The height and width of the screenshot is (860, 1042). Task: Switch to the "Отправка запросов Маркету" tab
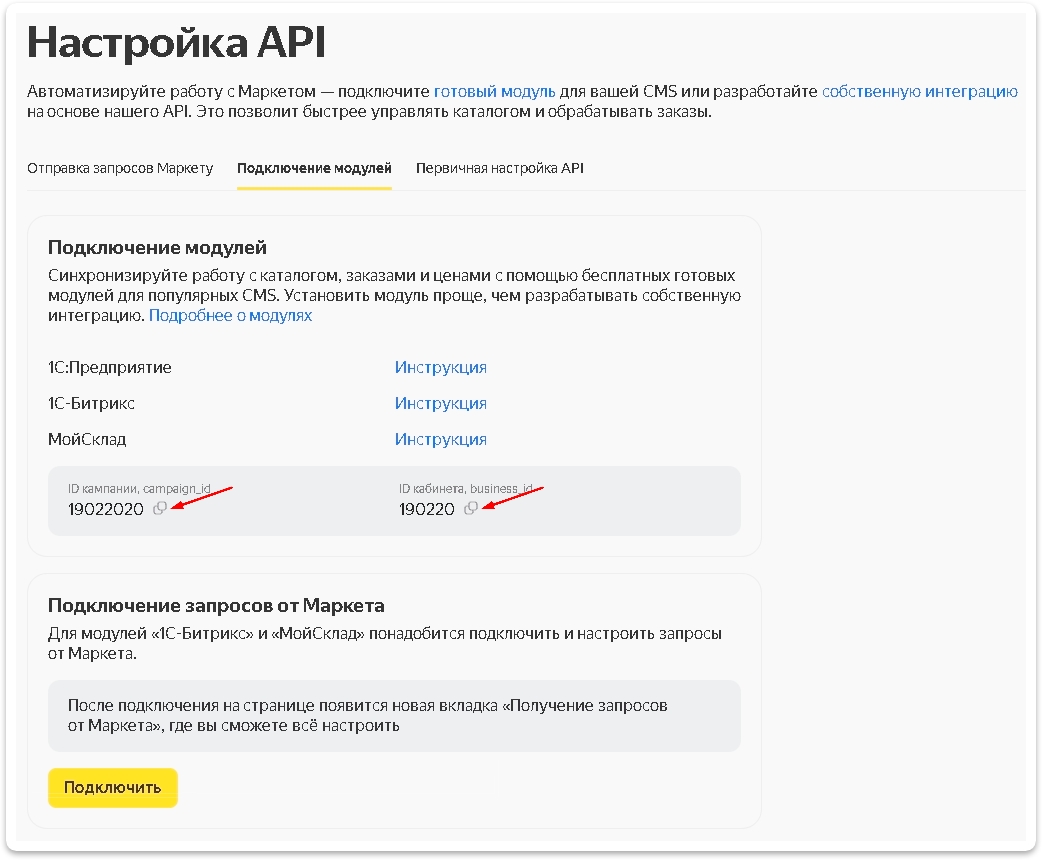coord(120,168)
